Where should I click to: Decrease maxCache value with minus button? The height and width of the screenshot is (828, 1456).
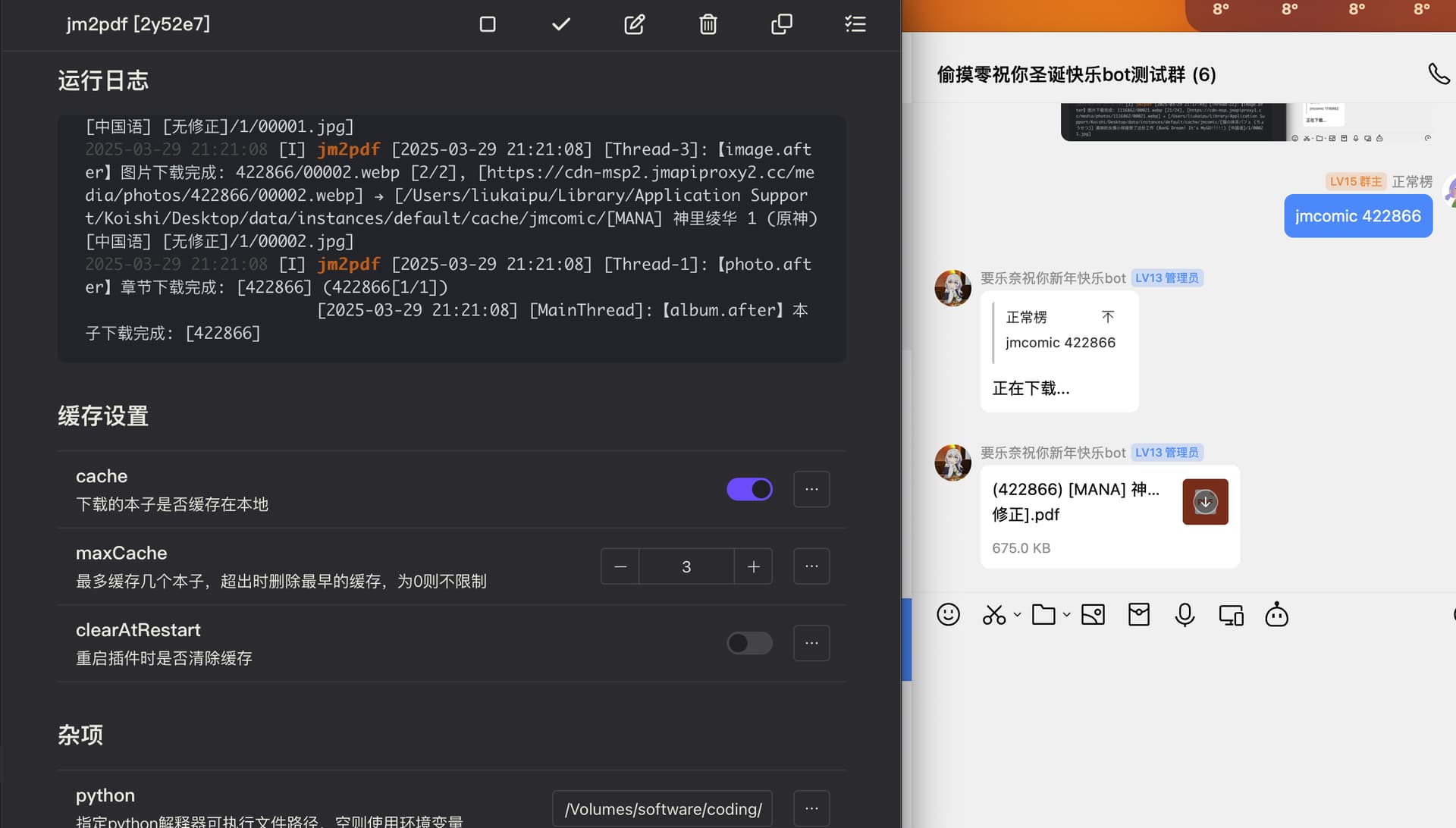tap(620, 566)
